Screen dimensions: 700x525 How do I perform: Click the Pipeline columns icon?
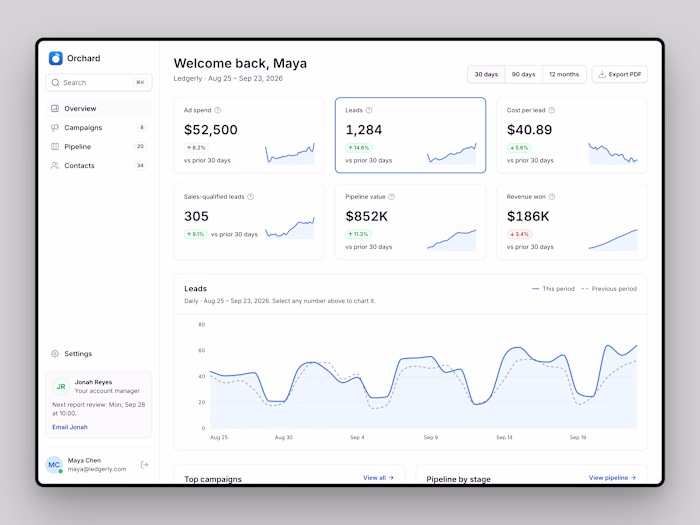(x=55, y=146)
